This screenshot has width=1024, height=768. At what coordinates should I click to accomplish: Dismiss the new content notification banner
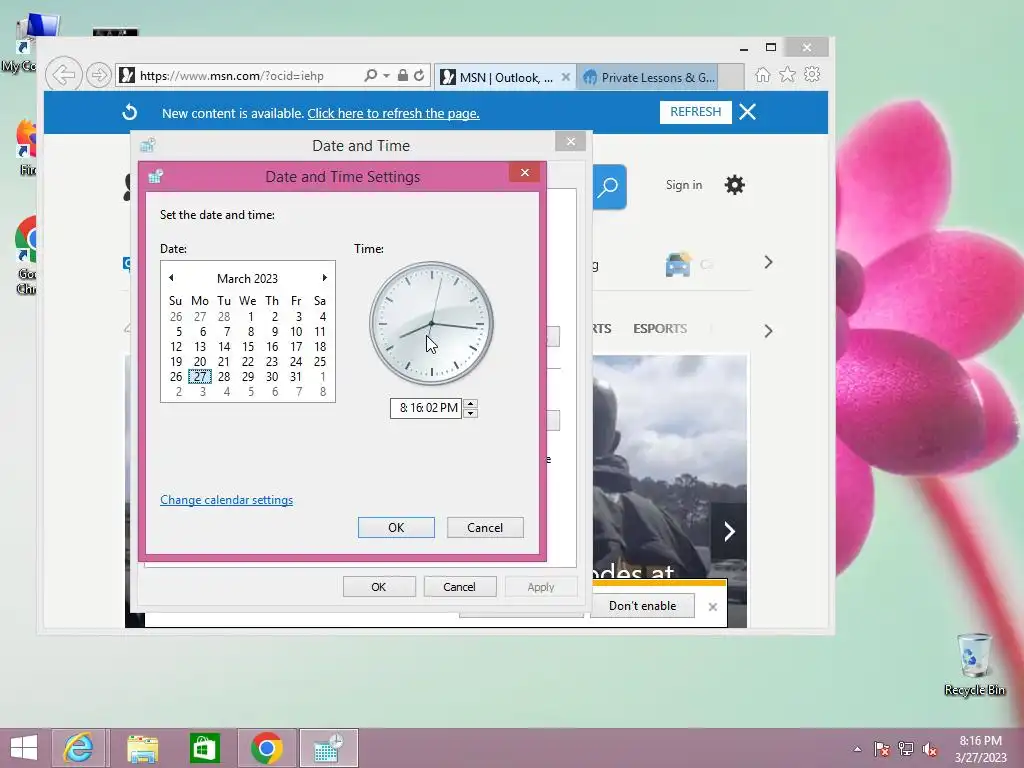pyautogui.click(x=748, y=112)
